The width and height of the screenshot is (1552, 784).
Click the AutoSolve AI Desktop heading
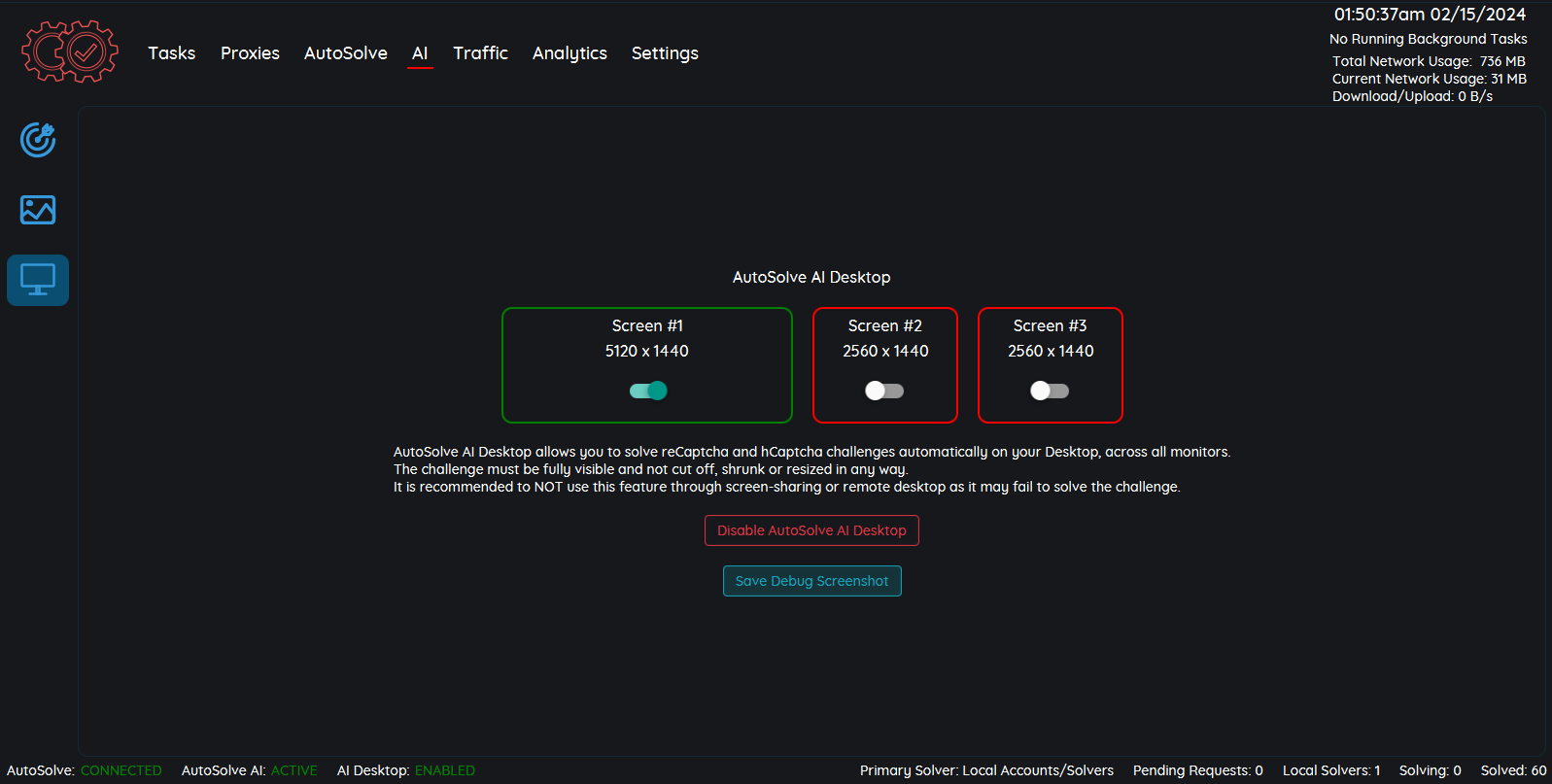tap(811, 277)
